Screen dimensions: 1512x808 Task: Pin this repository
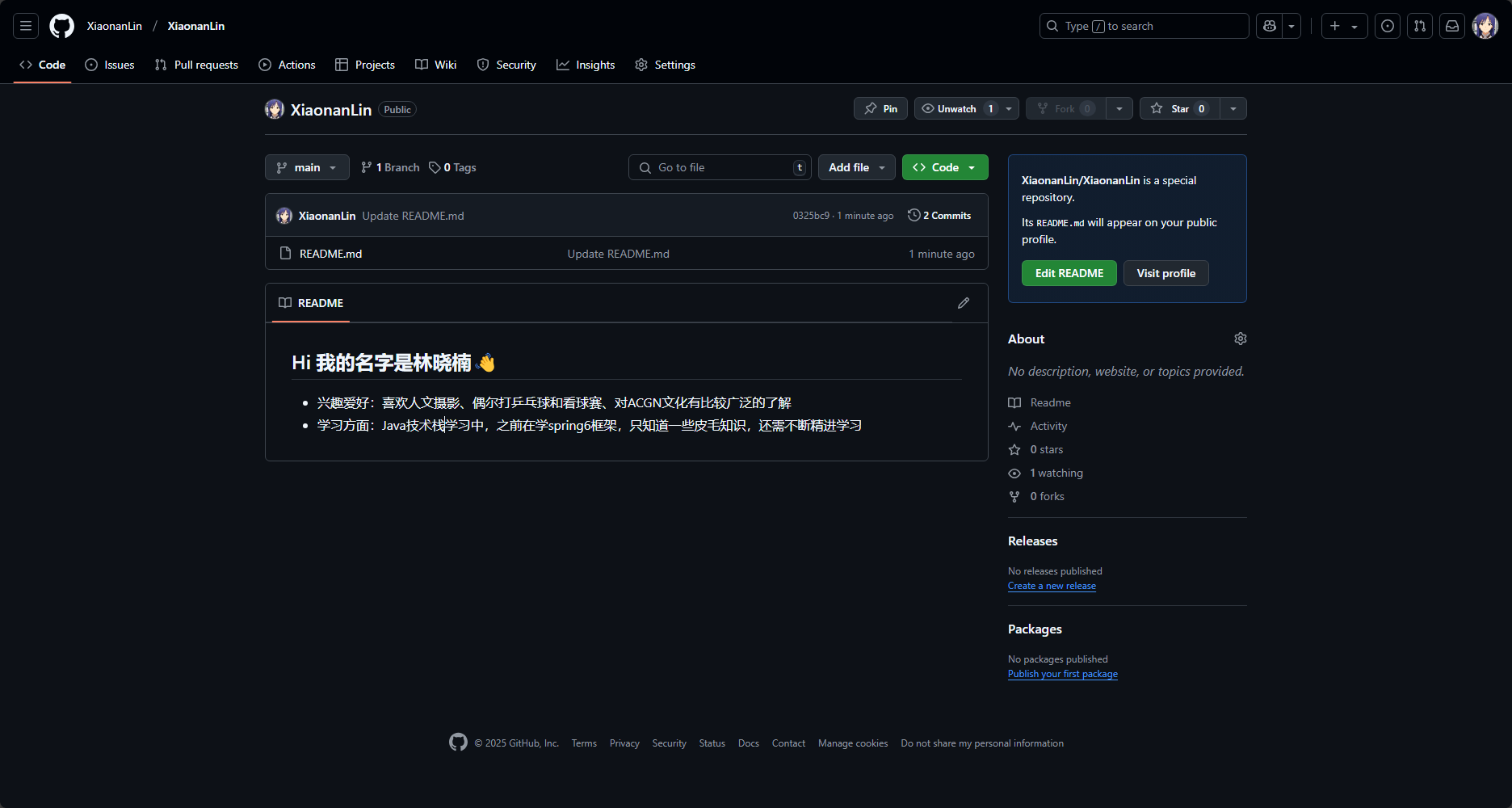click(x=880, y=108)
